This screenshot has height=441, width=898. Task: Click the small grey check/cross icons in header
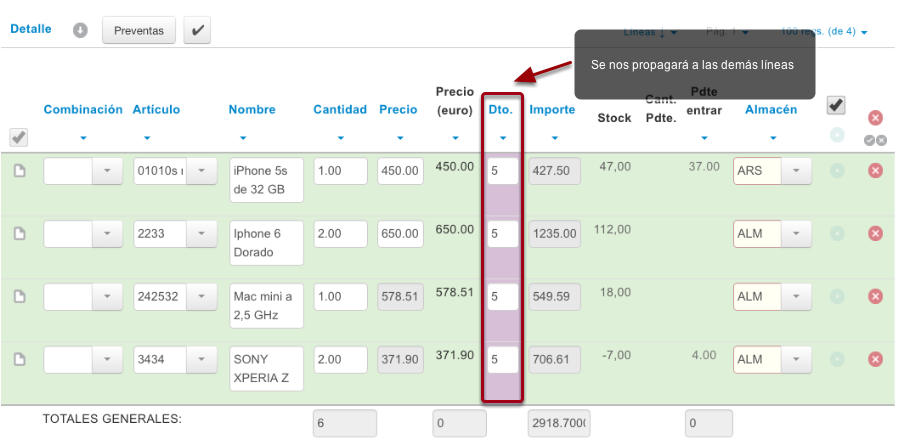(x=875, y=140)
